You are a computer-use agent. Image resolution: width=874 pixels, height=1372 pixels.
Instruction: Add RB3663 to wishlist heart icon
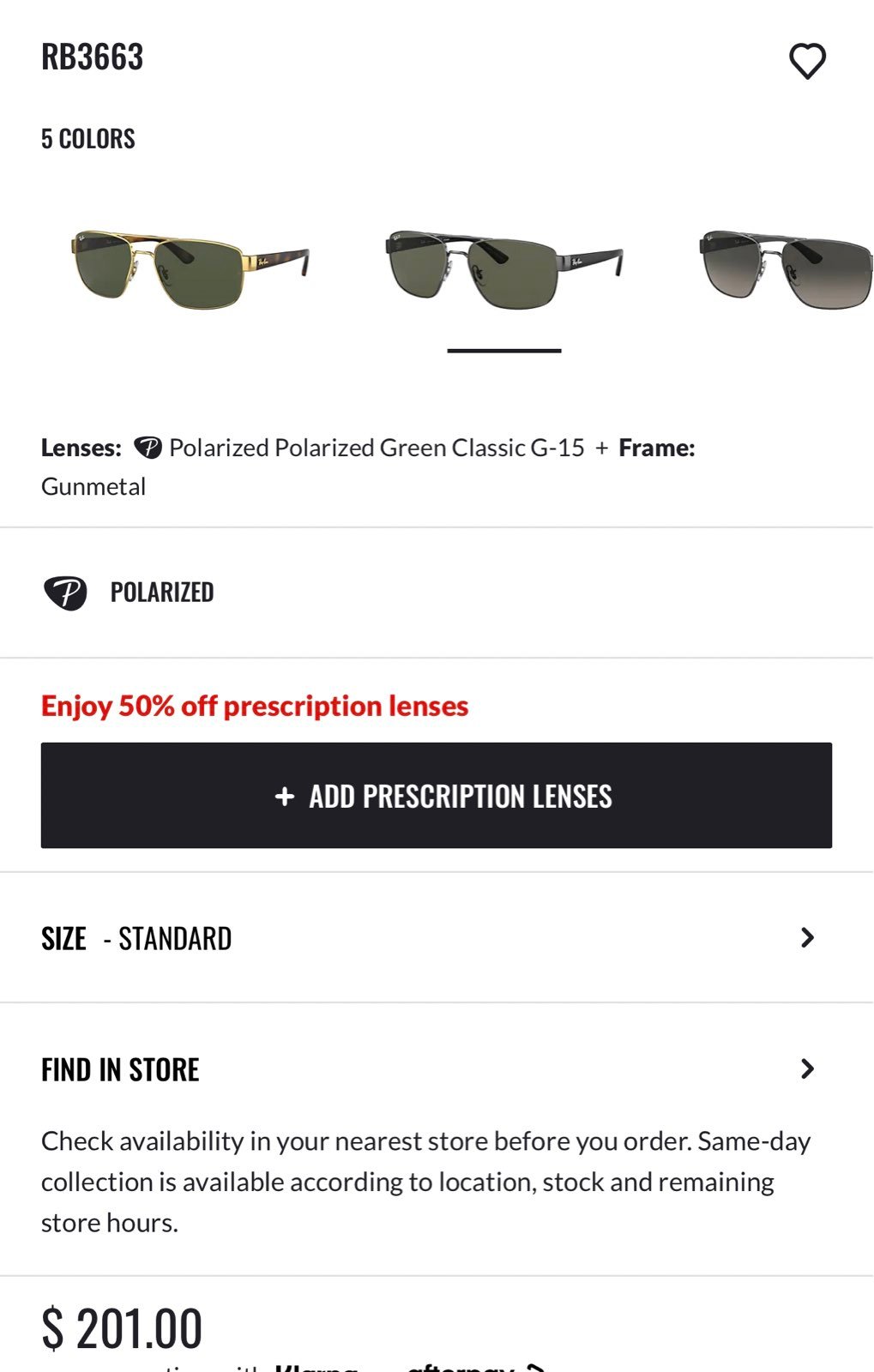(807, 61)
